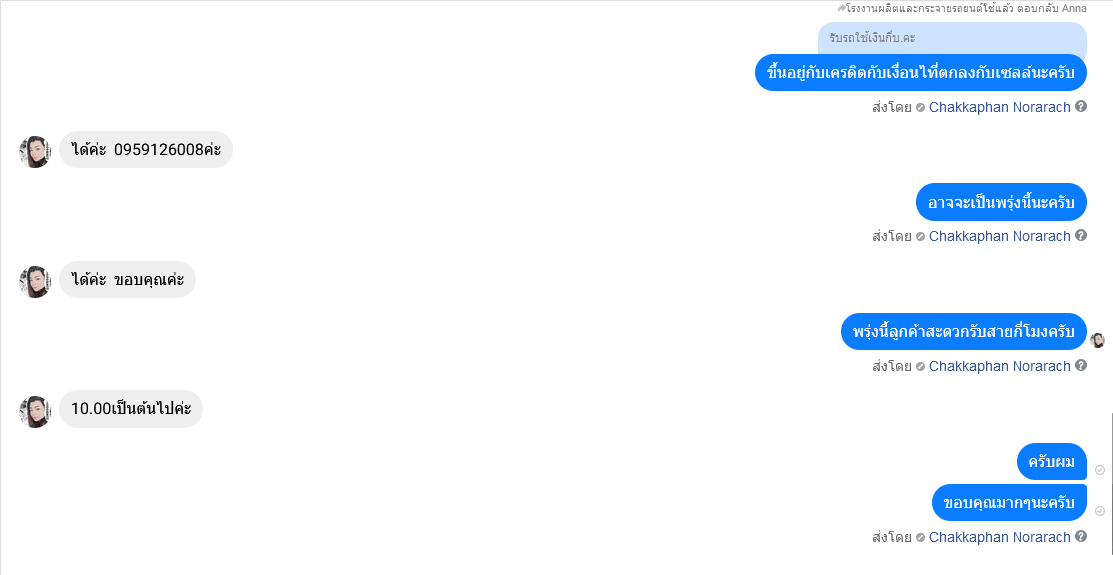Open Chakkaphan Norarach link under 'อาจจะเป็นพรุ่งนี้นะครับ'
The width and height of the screenshot is (1113, 575).
tap(999, 236)
